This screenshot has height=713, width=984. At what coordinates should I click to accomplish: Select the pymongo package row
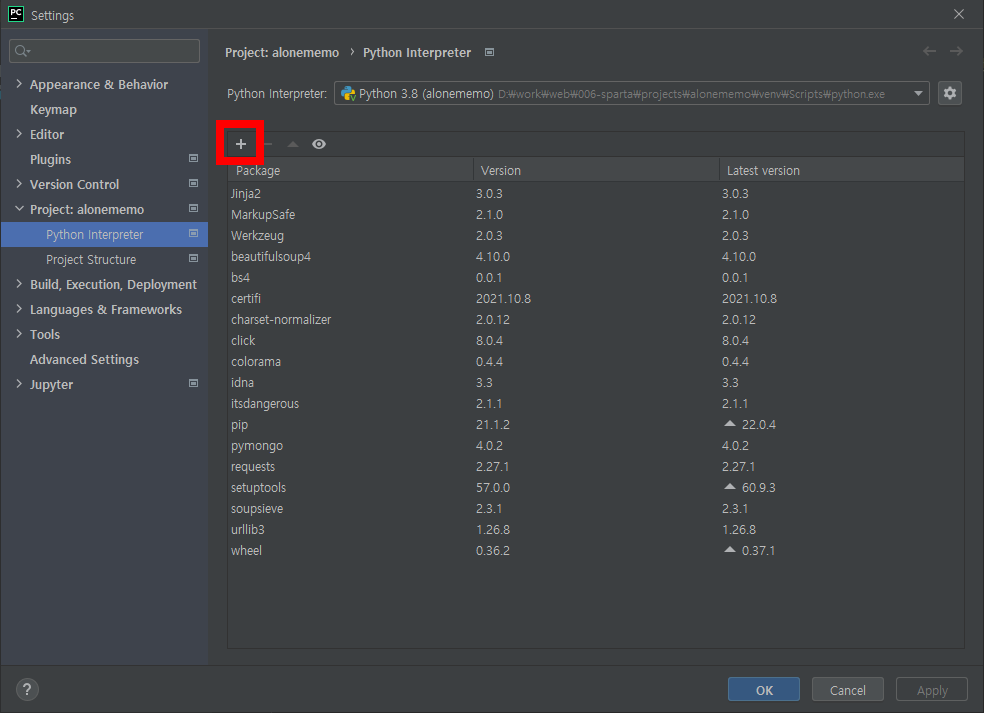[596, 446]
